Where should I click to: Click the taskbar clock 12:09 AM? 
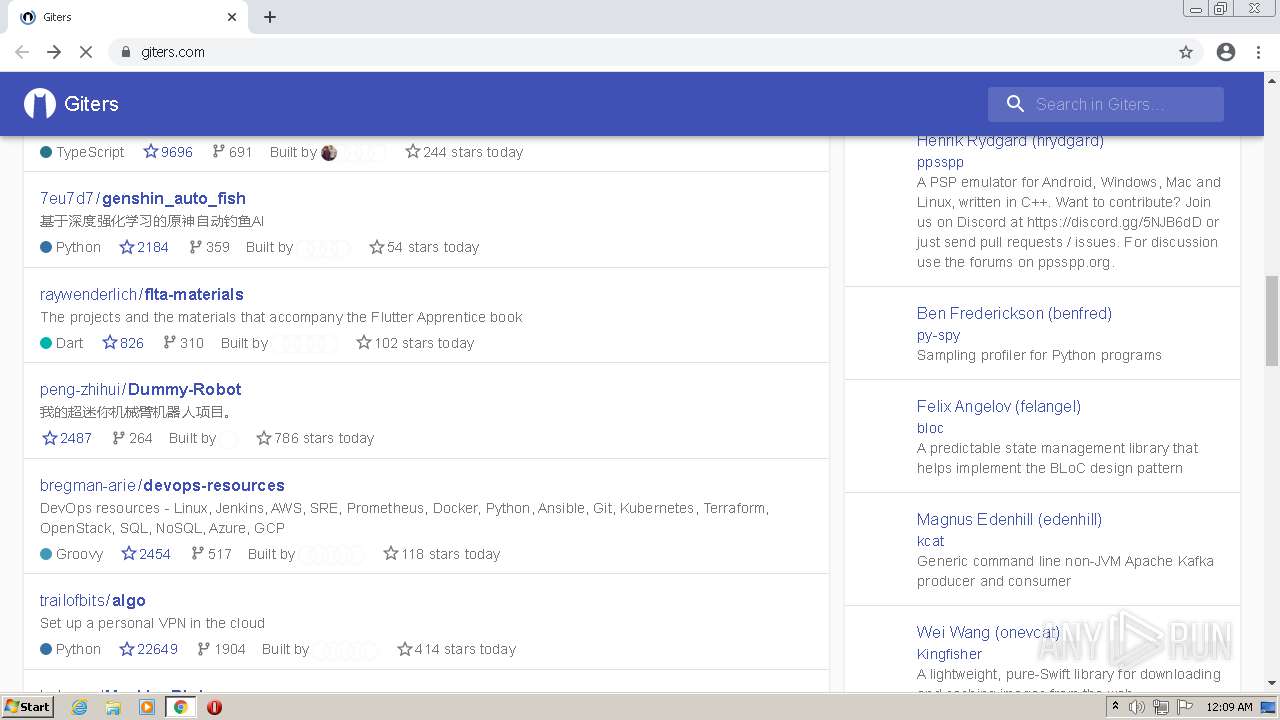pyautogui.click(x=1229, y=707)
